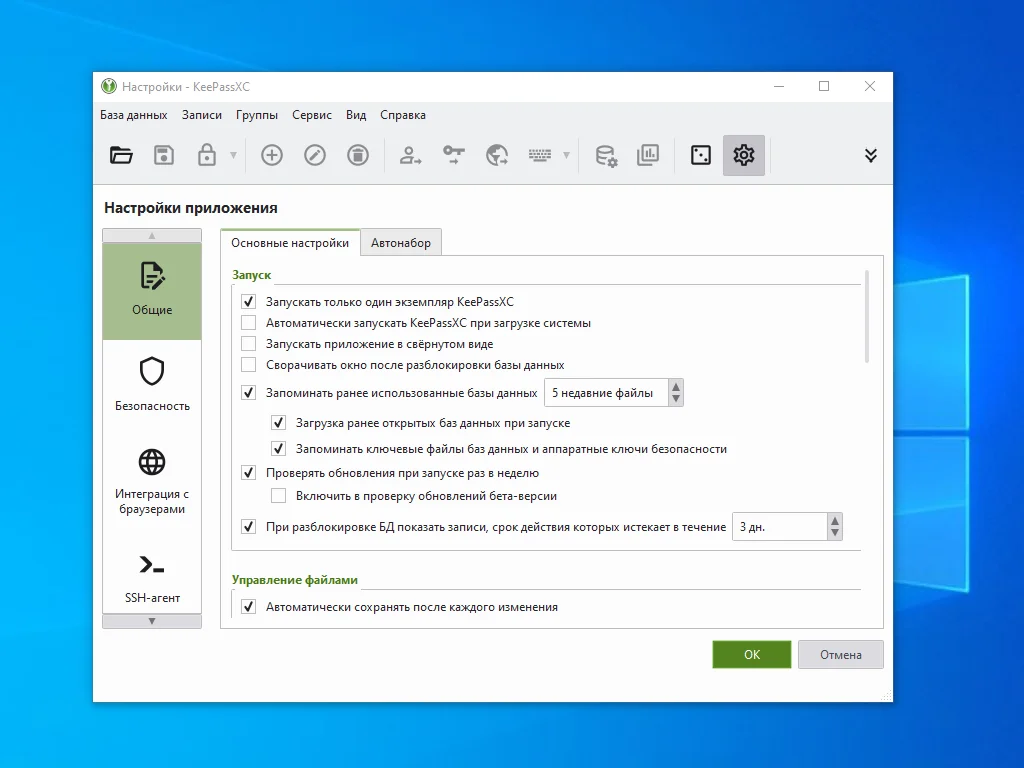Click the password generator dice icon

tap(700, 155)
